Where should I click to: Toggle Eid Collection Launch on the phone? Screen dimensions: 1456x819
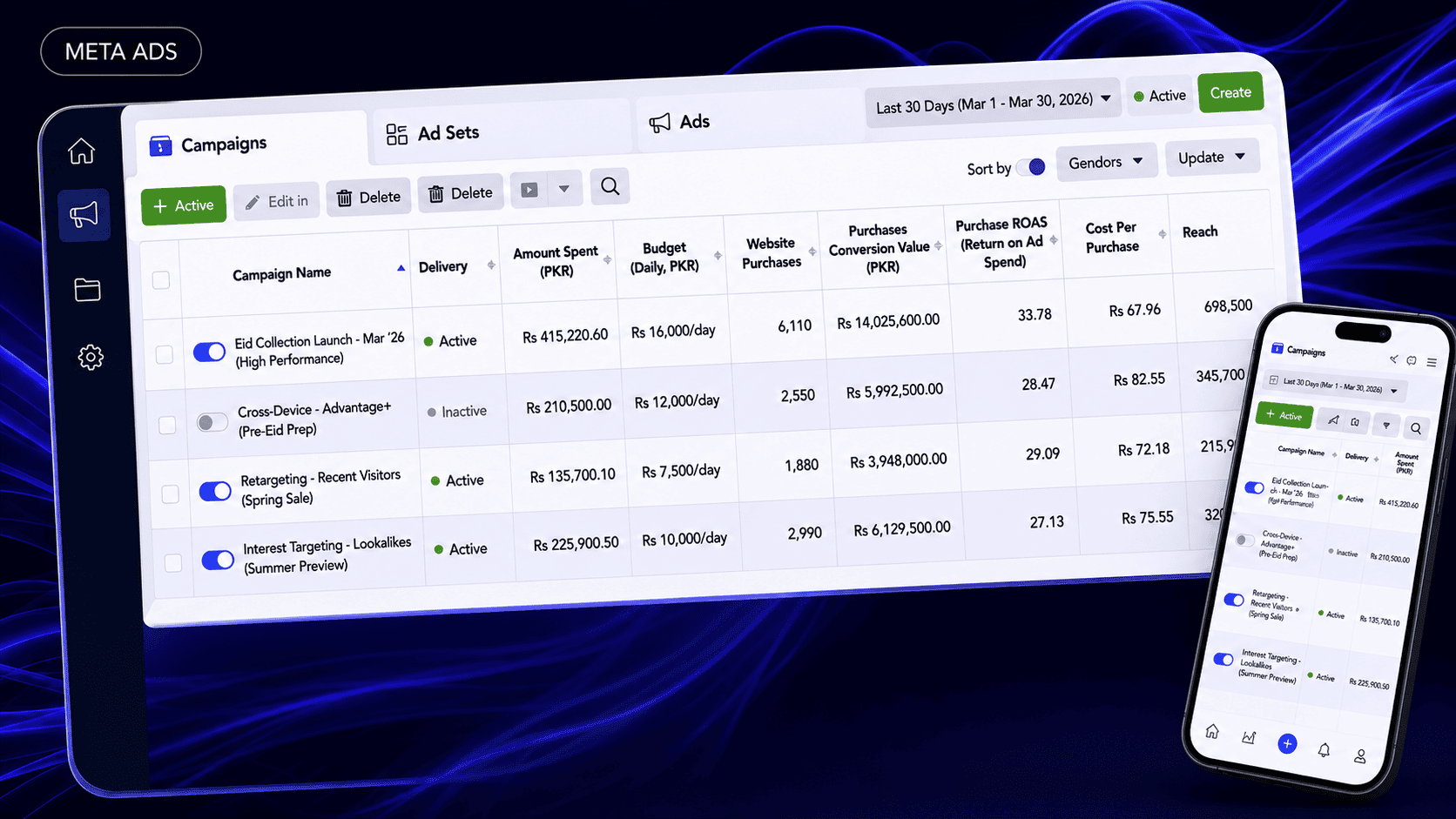[1254, 487]
